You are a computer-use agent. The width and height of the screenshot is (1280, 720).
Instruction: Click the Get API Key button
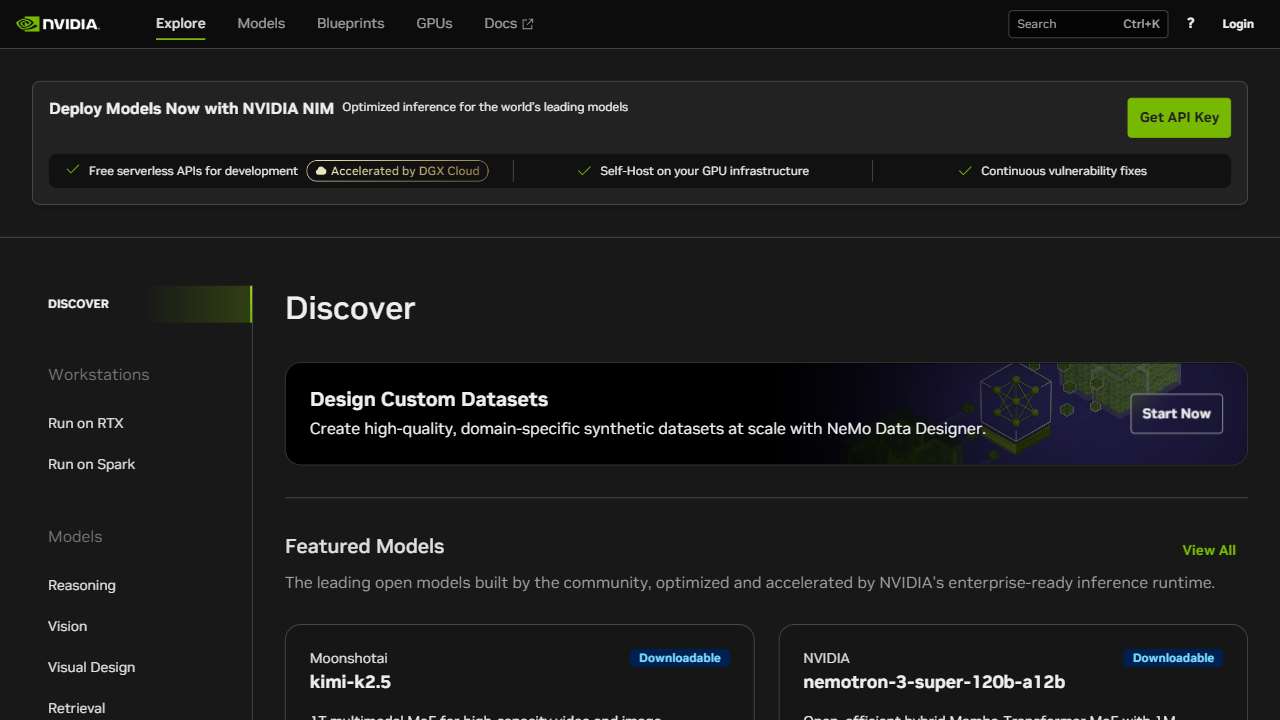pyautogui.click(x=1178, y=117)
